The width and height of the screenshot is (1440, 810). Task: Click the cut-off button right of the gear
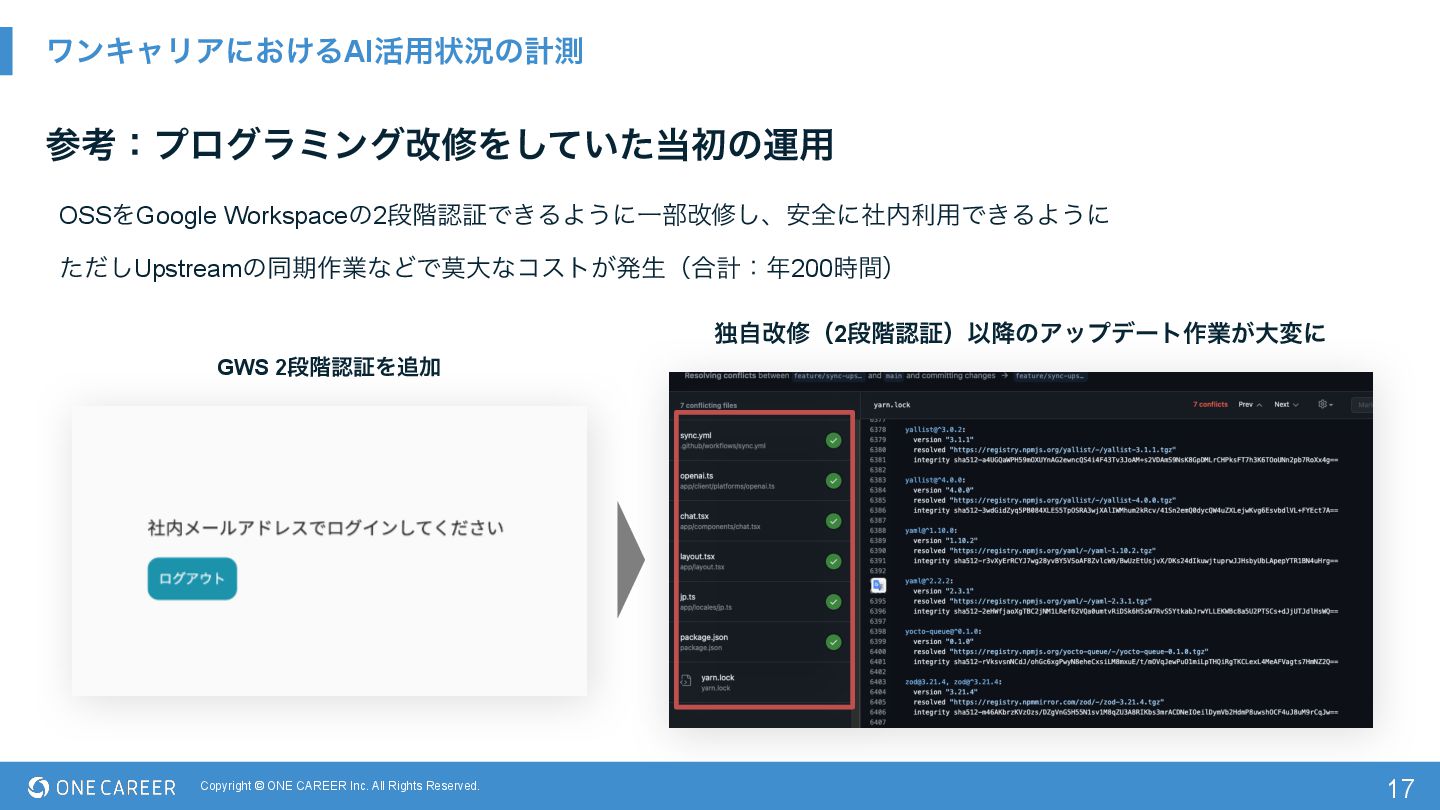pyautogui.click(x=1361, y=404)
